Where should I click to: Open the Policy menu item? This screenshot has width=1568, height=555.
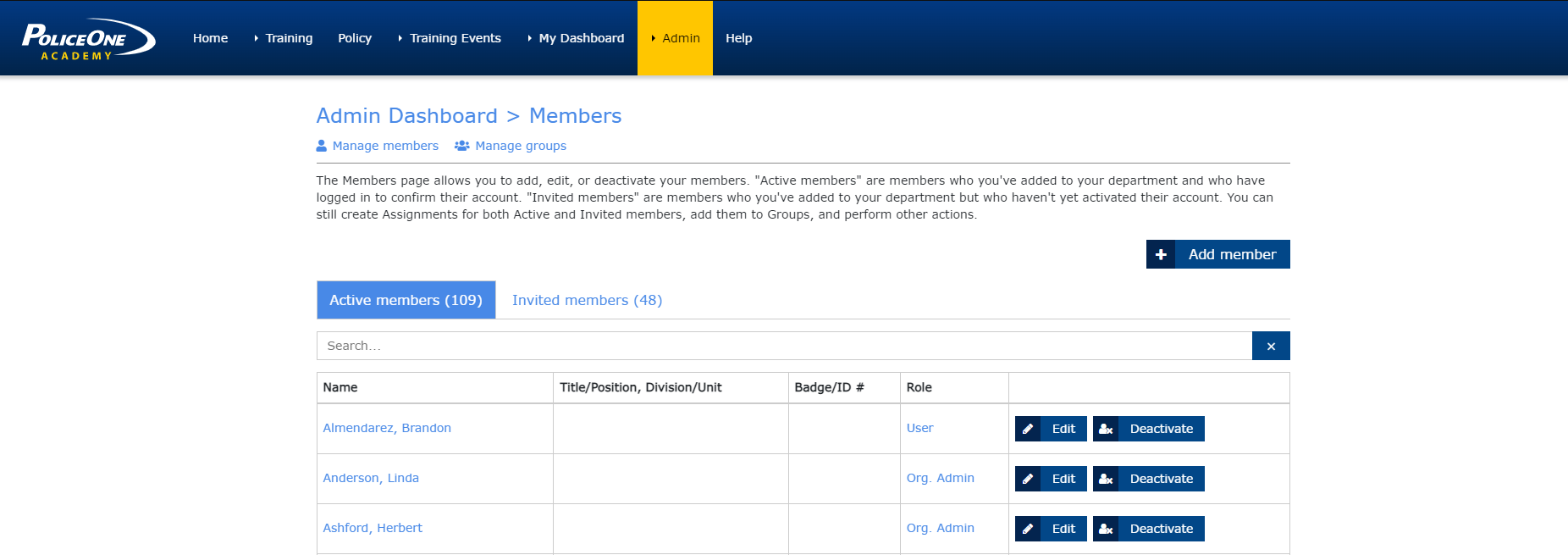[x=355, y=38]
